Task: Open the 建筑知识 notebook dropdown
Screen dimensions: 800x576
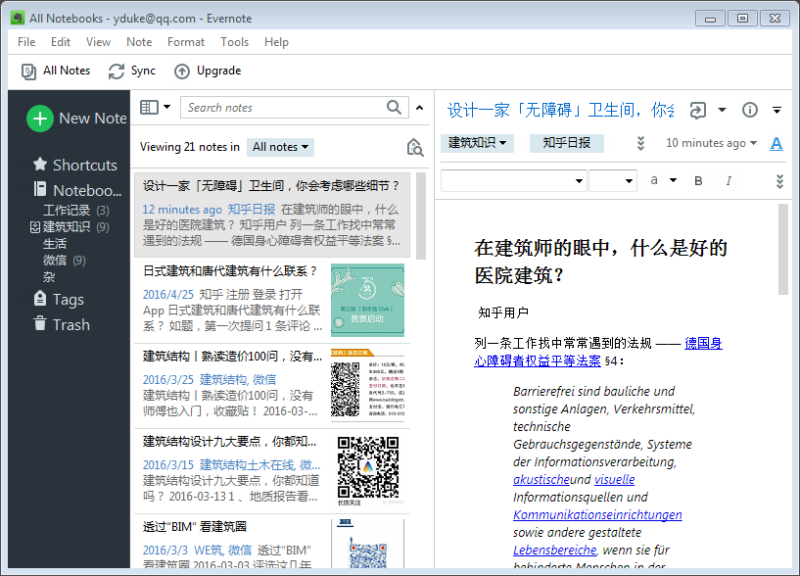Action: tap(477, 143)
